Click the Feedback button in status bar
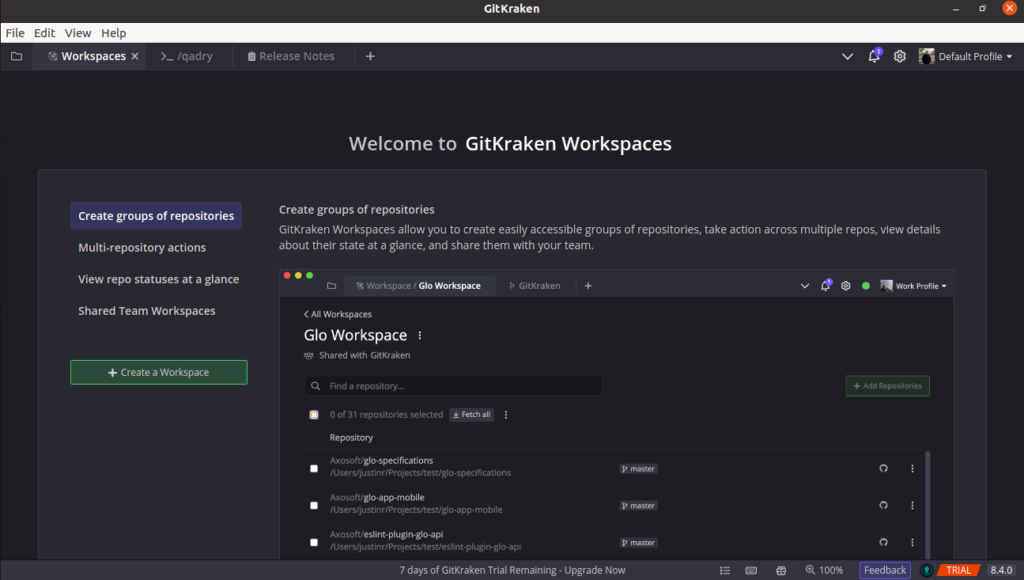Viewport: 1024px width, 580px height. [x=885, y=570]
